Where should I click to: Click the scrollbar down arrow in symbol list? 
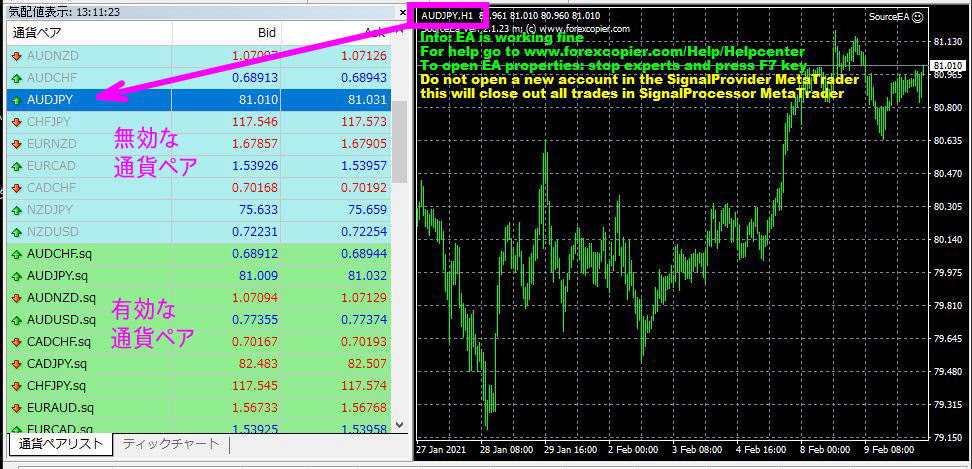click(400, 425)
